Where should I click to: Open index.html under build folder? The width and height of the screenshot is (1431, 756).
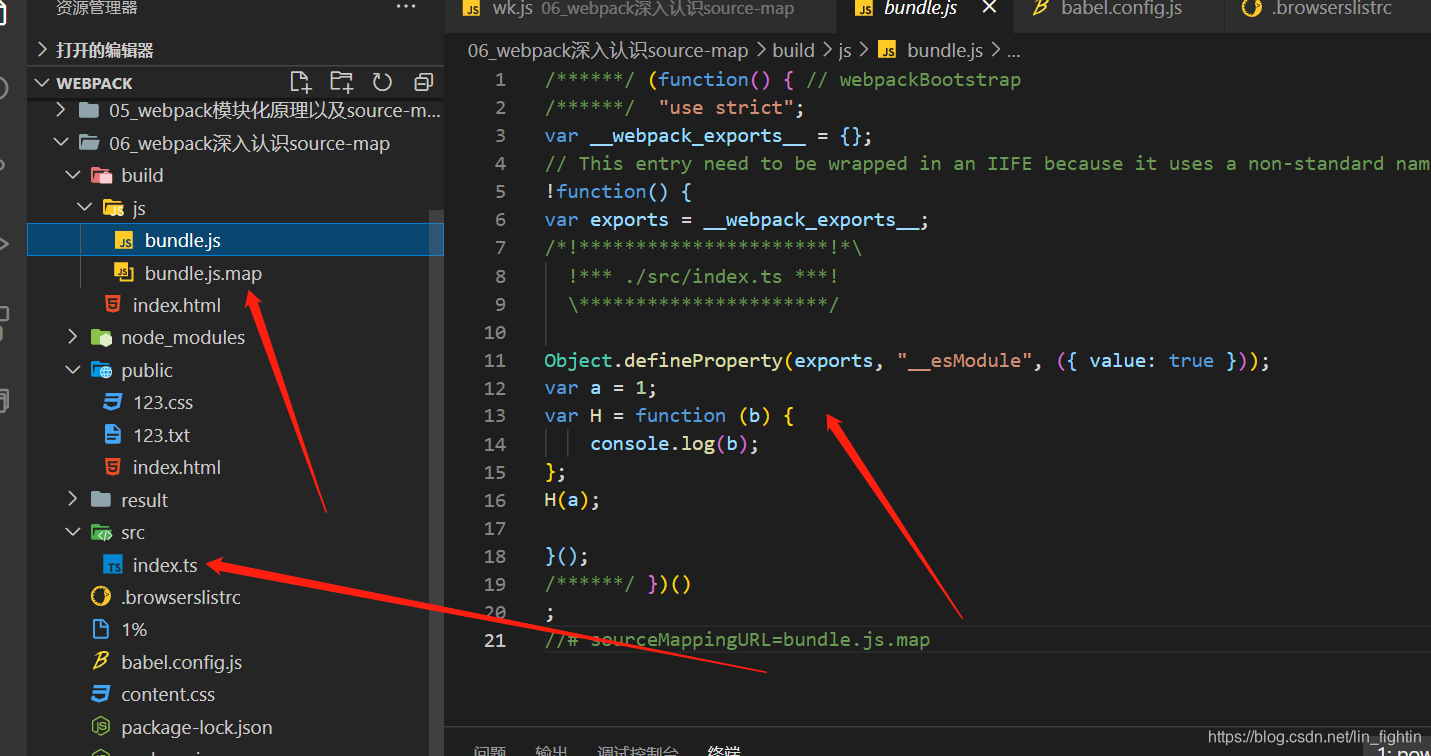[177, 305]
